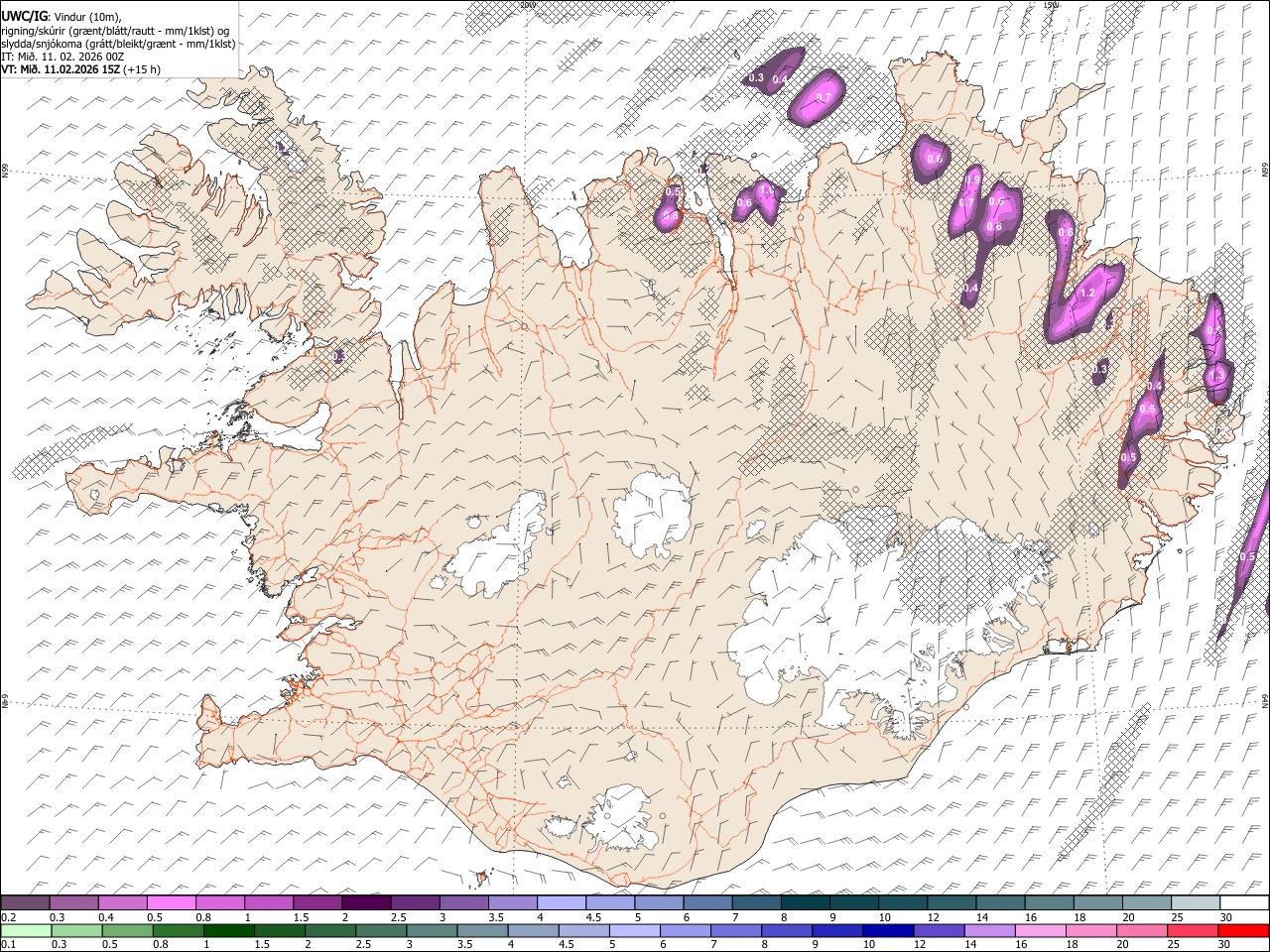
Task: Click the '1.2' snowfall value label on the map
Action: (x=1087, y=293)
